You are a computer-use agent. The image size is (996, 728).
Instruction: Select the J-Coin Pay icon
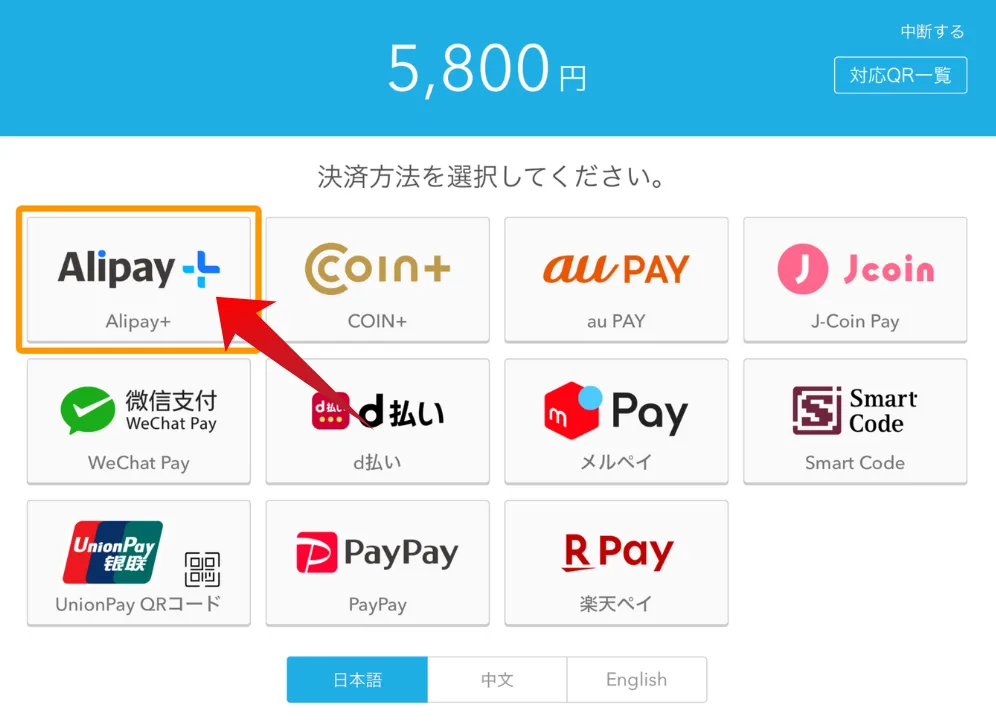856,269
